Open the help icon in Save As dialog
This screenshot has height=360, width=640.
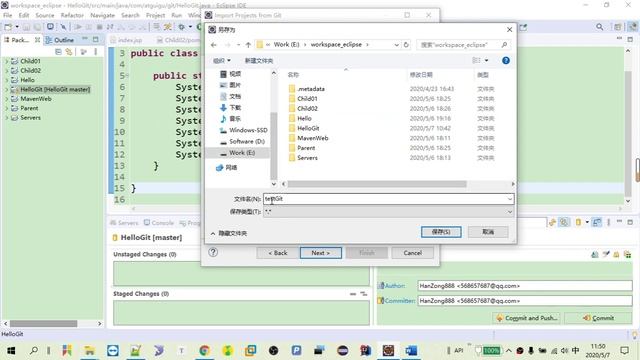(506, 60)
